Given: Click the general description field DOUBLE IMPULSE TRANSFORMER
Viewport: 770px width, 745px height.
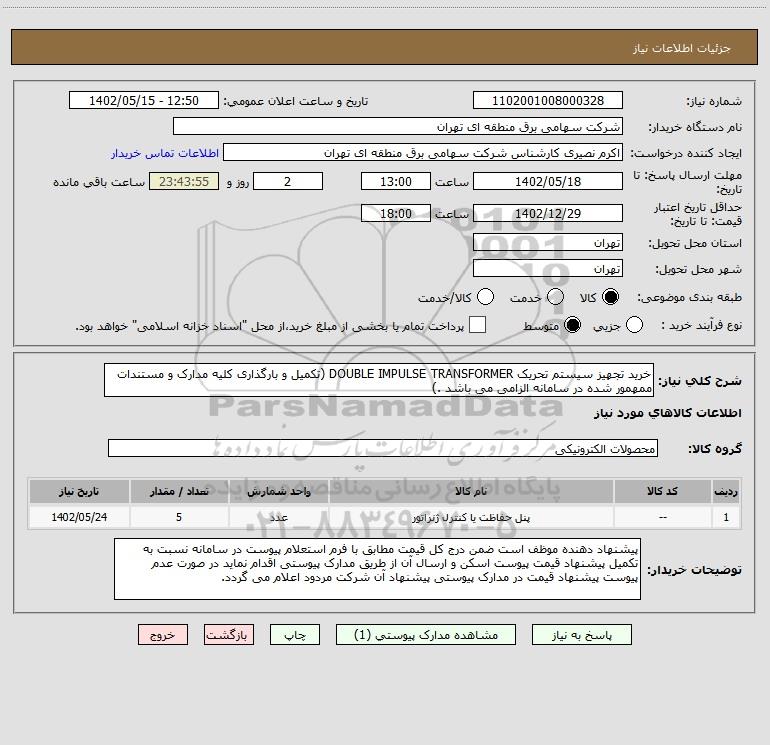Looking at the screenshot, I should (x=379, y=380).
